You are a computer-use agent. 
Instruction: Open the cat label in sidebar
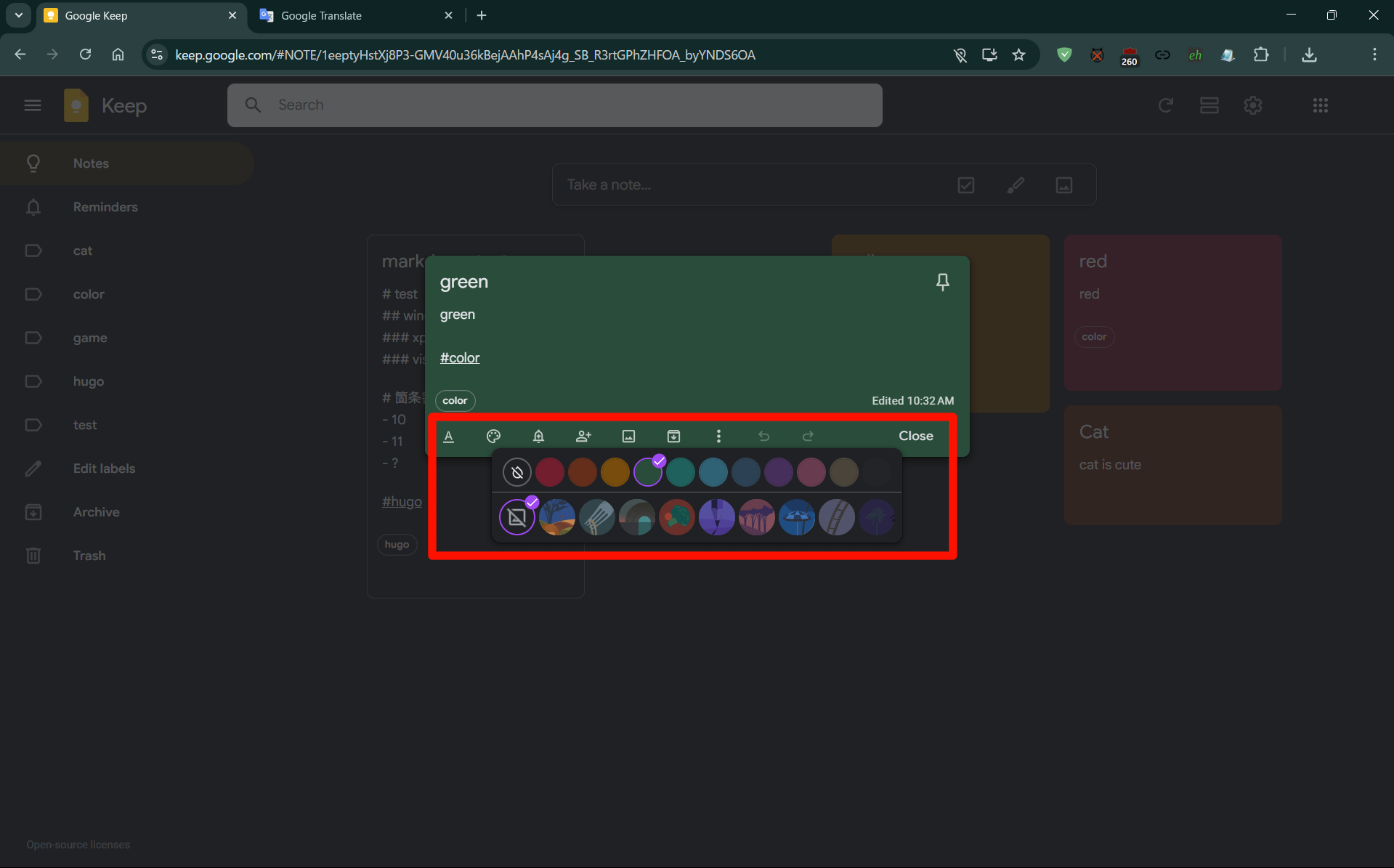coord(127,251)
